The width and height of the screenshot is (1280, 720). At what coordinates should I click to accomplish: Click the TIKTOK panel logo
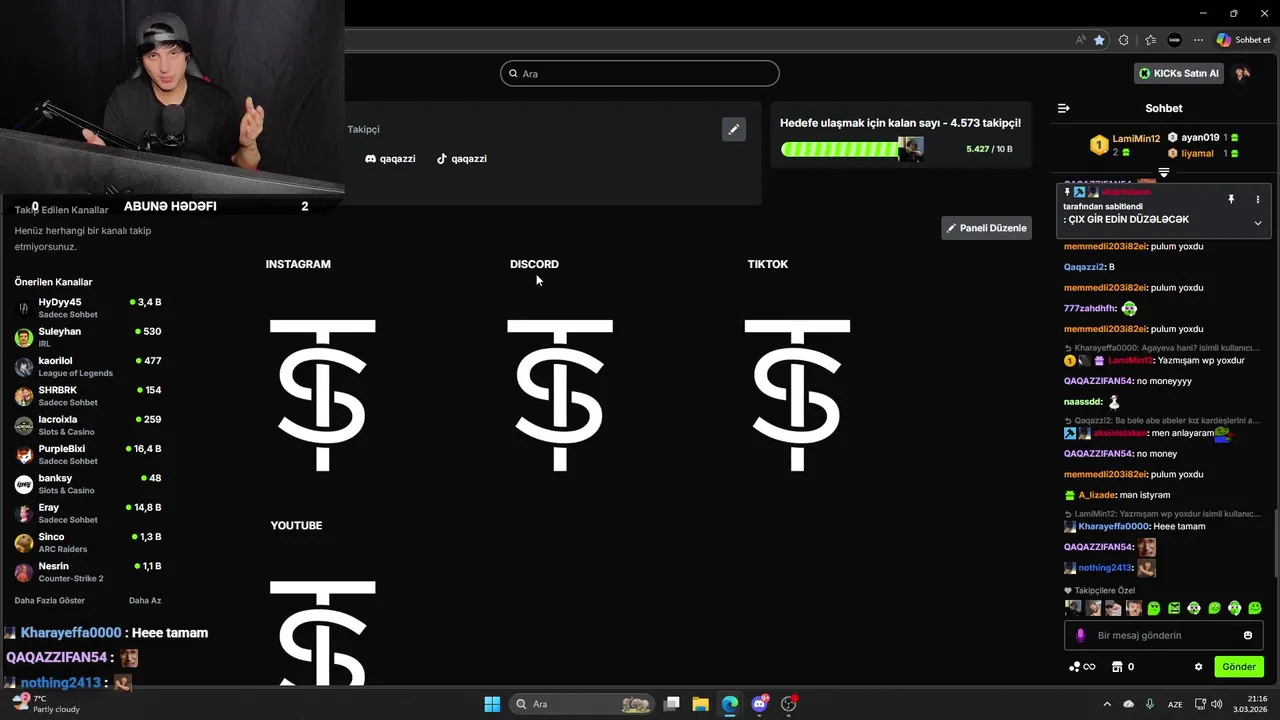tap(797, 395)
